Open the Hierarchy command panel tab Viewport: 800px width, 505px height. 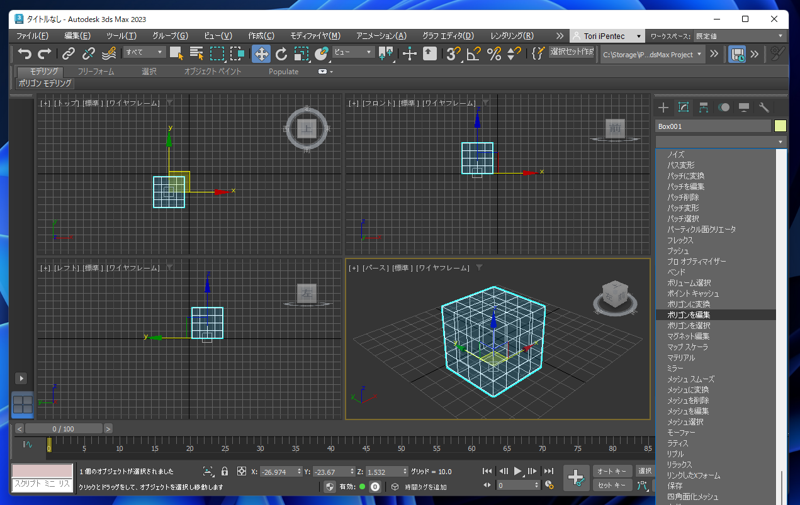pyautogui.click(x=704, y=107)
